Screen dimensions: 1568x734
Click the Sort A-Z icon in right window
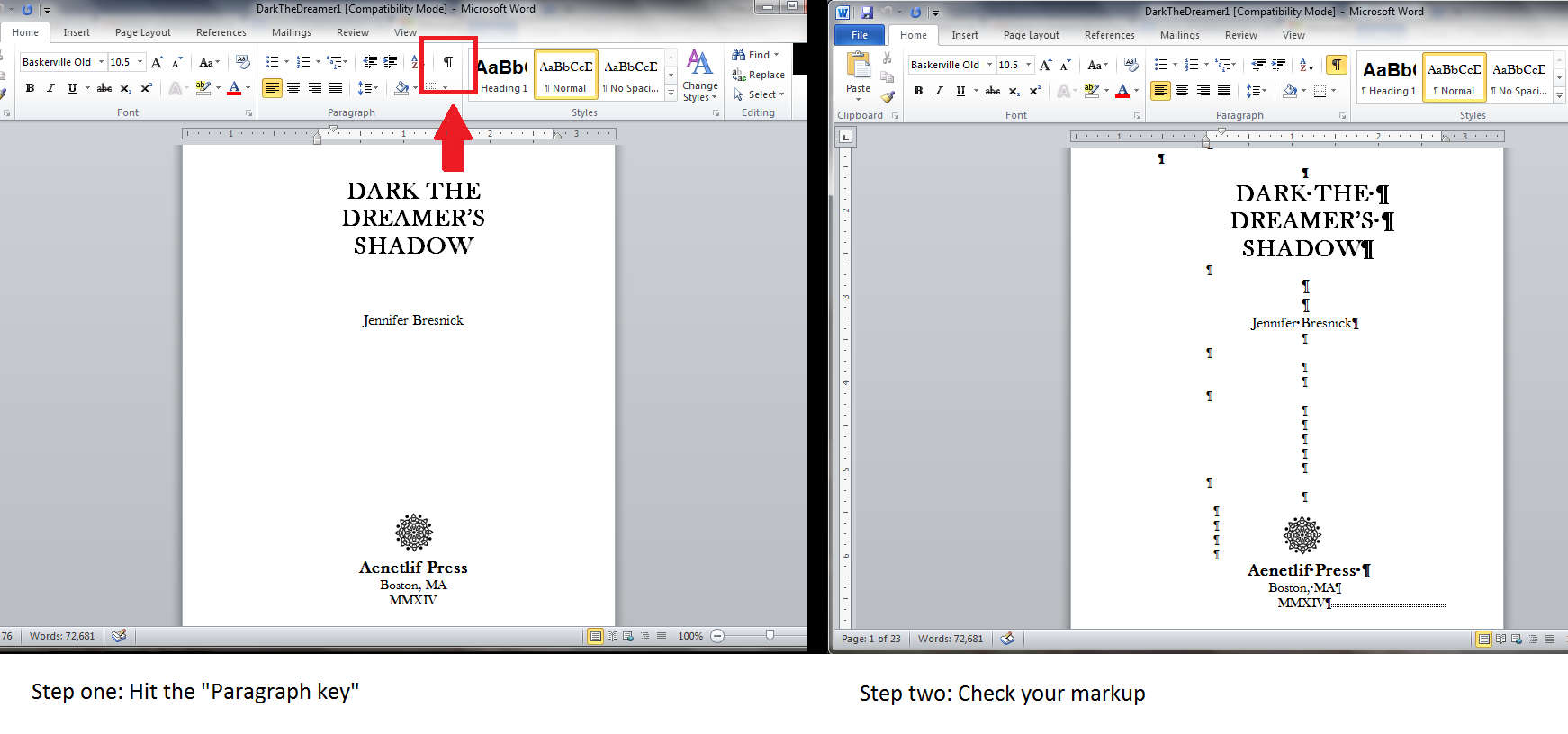(x=1306, y=65)
